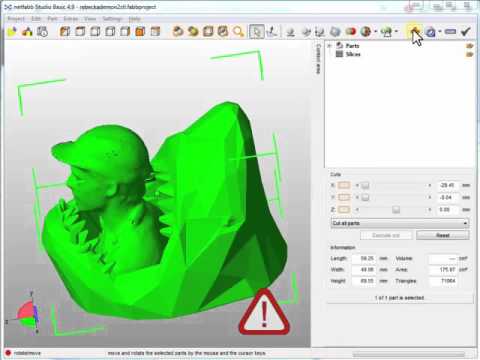480x360 pixels.
Task: Click the X cut position value field
Action: [x=447, y=185]
